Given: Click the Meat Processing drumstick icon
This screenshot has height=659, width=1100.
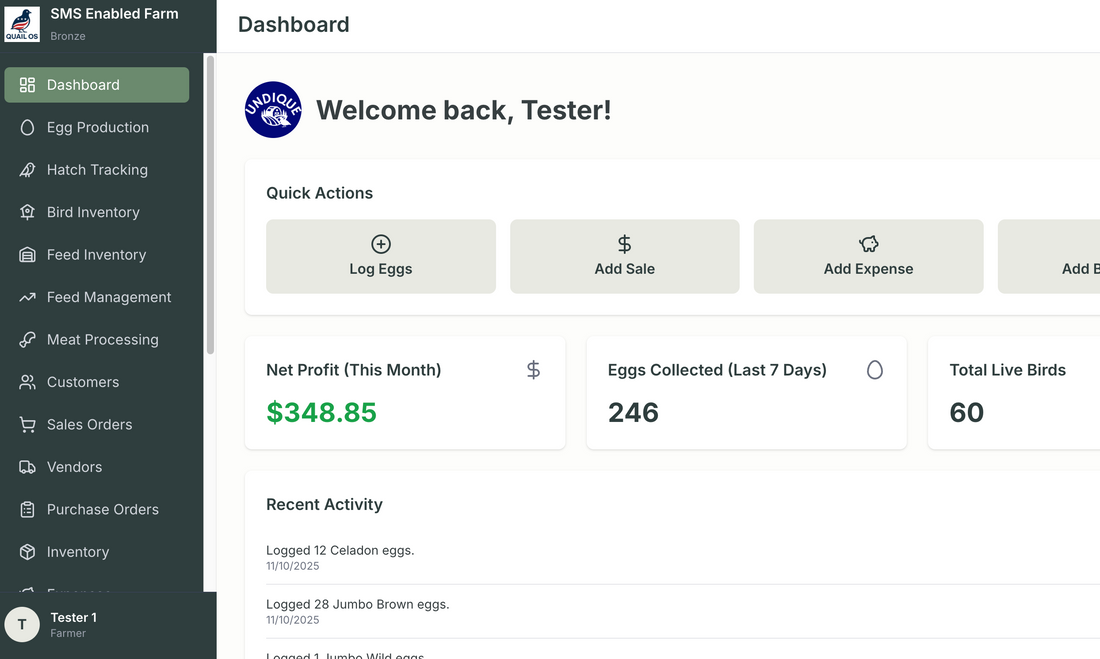Looking at the screenshot, I should pyautogui.click(x=28, y=340).
